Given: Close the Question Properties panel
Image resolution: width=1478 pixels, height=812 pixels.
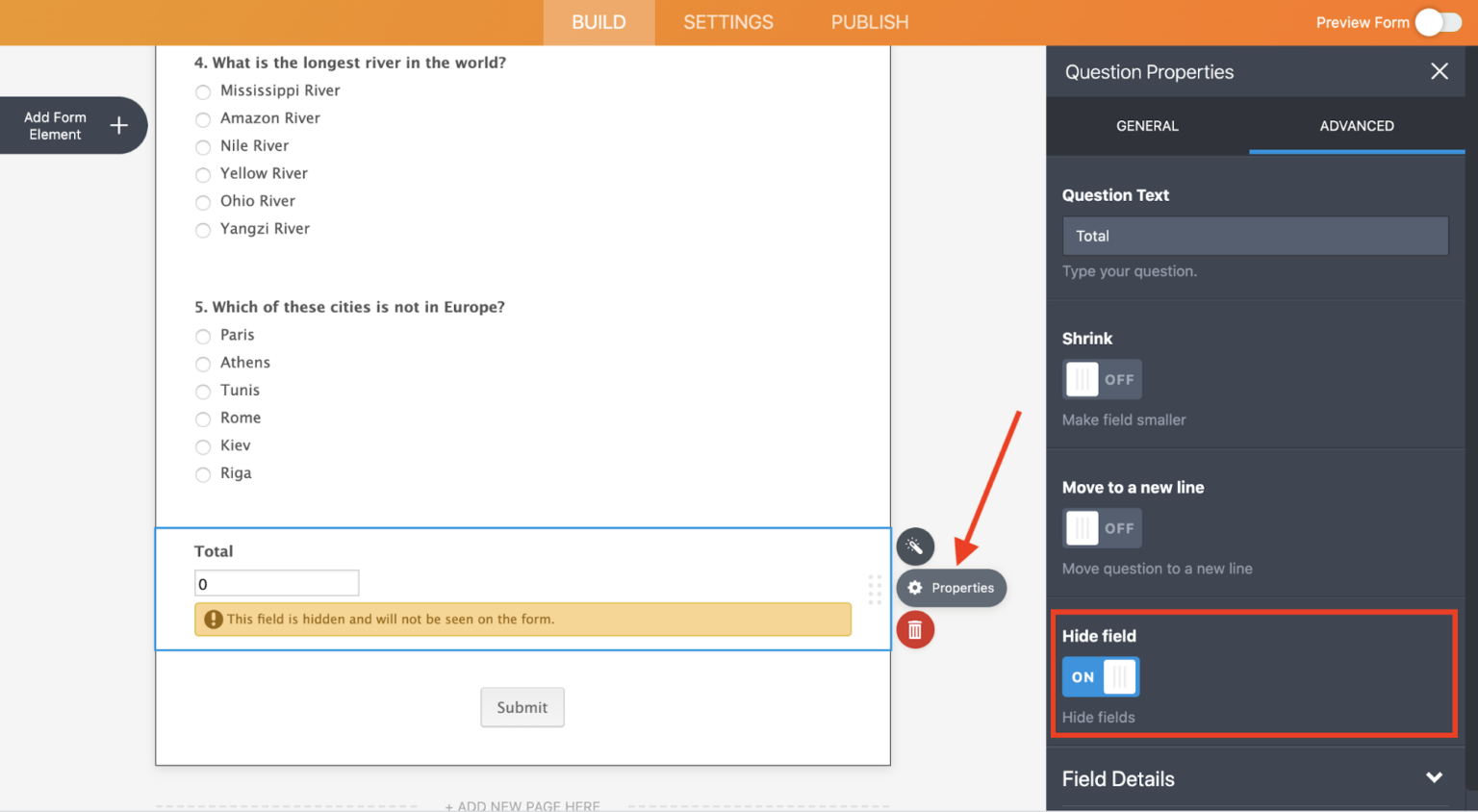Looking at the screenshot, I should click(x=1439, y=71).
